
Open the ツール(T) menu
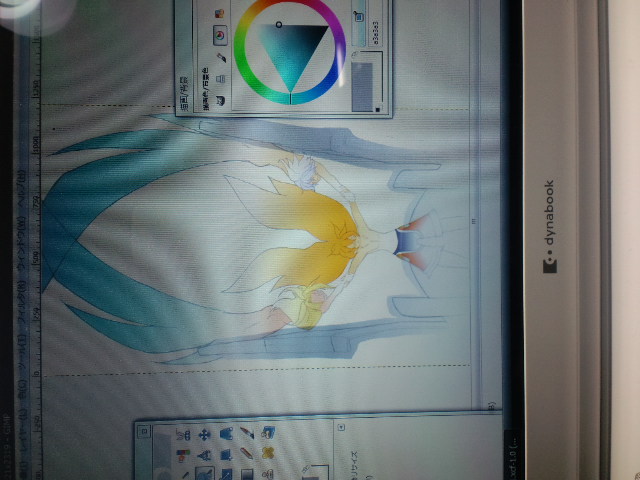click(22, 351)
